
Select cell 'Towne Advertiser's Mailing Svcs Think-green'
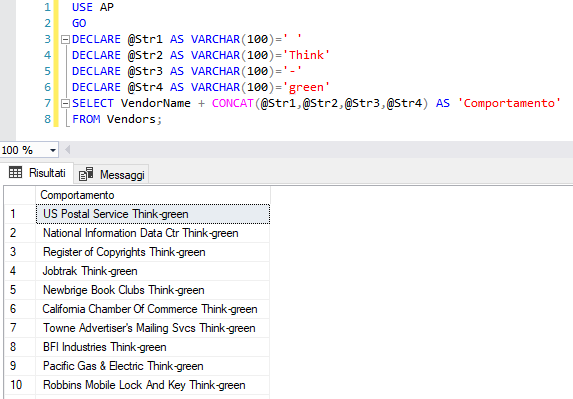coord(153,328)
